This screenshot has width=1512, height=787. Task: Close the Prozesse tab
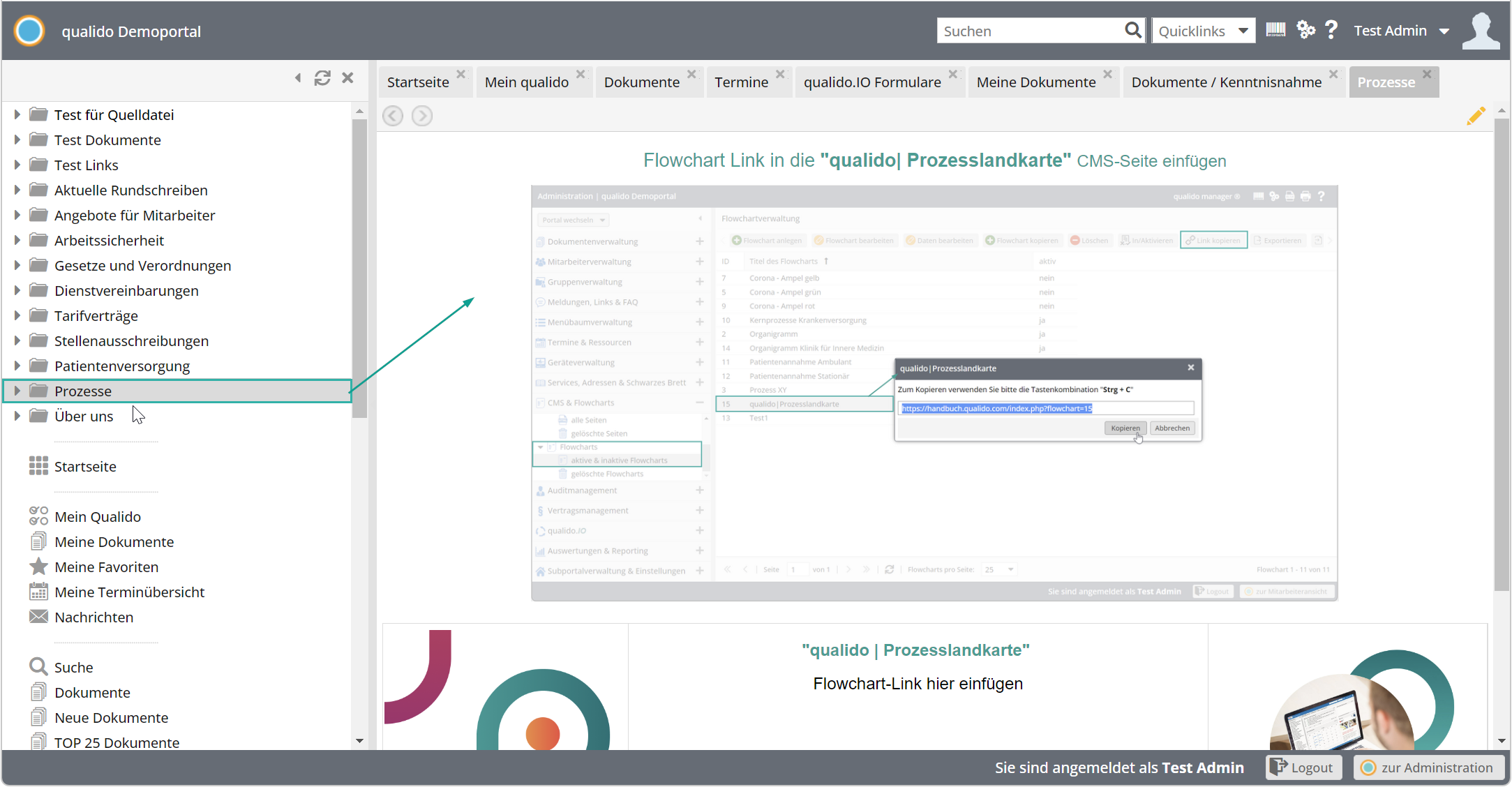tap(1427, 74)
